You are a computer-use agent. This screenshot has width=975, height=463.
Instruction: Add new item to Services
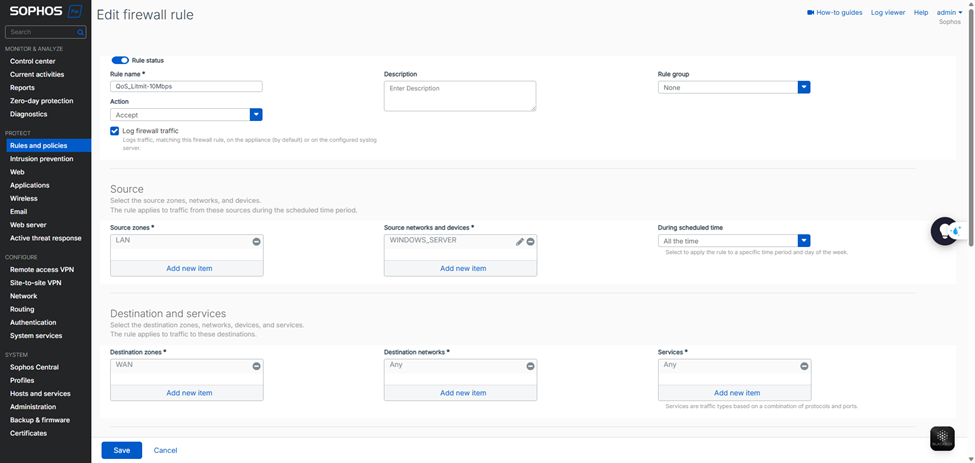736,393
